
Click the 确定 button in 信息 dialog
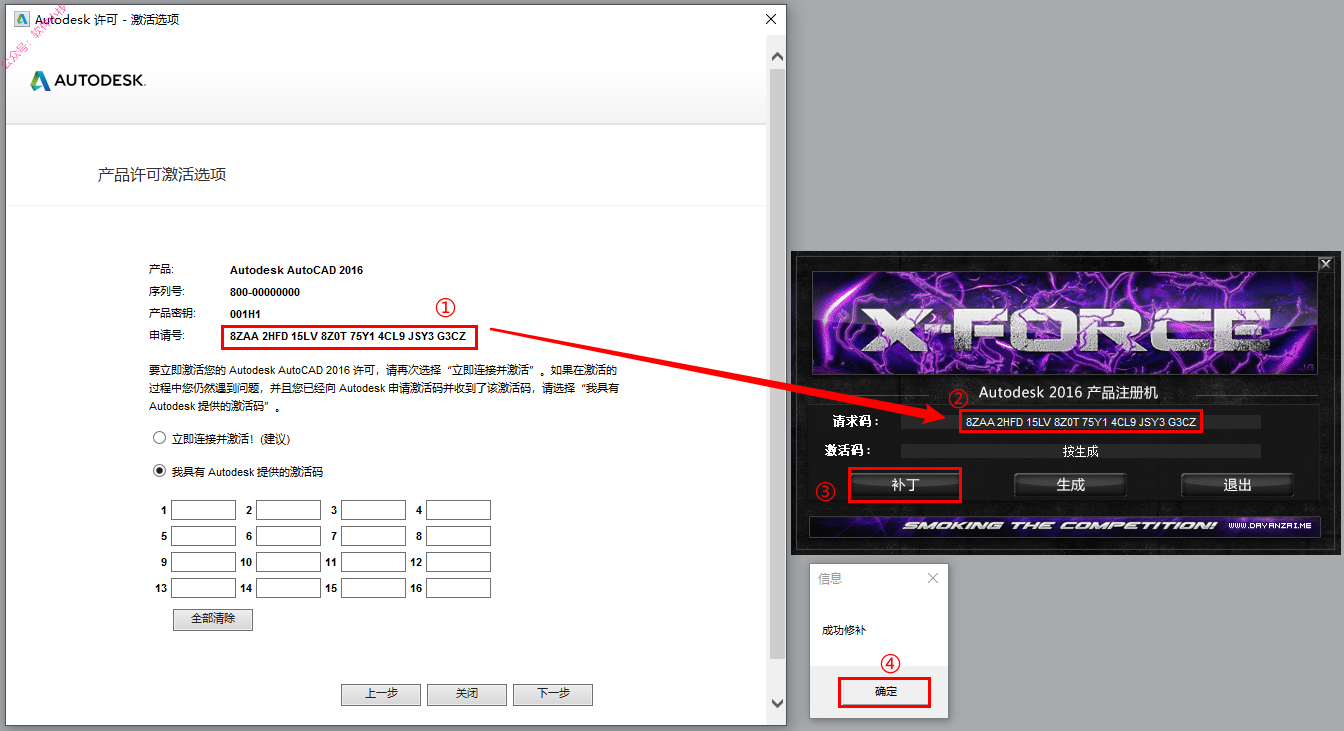coord(886,692)
